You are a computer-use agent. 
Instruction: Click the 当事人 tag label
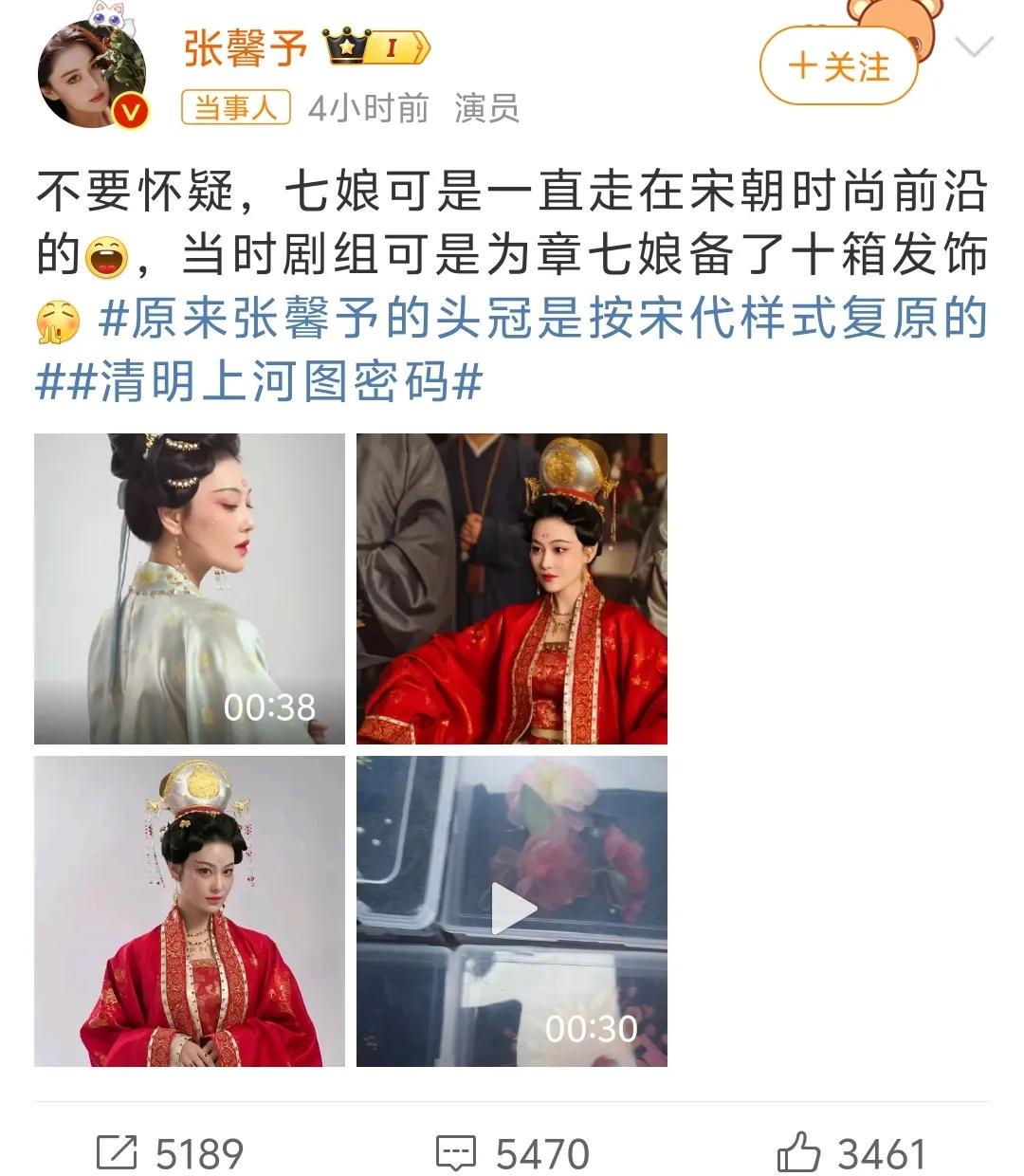[x=236, y=108]
